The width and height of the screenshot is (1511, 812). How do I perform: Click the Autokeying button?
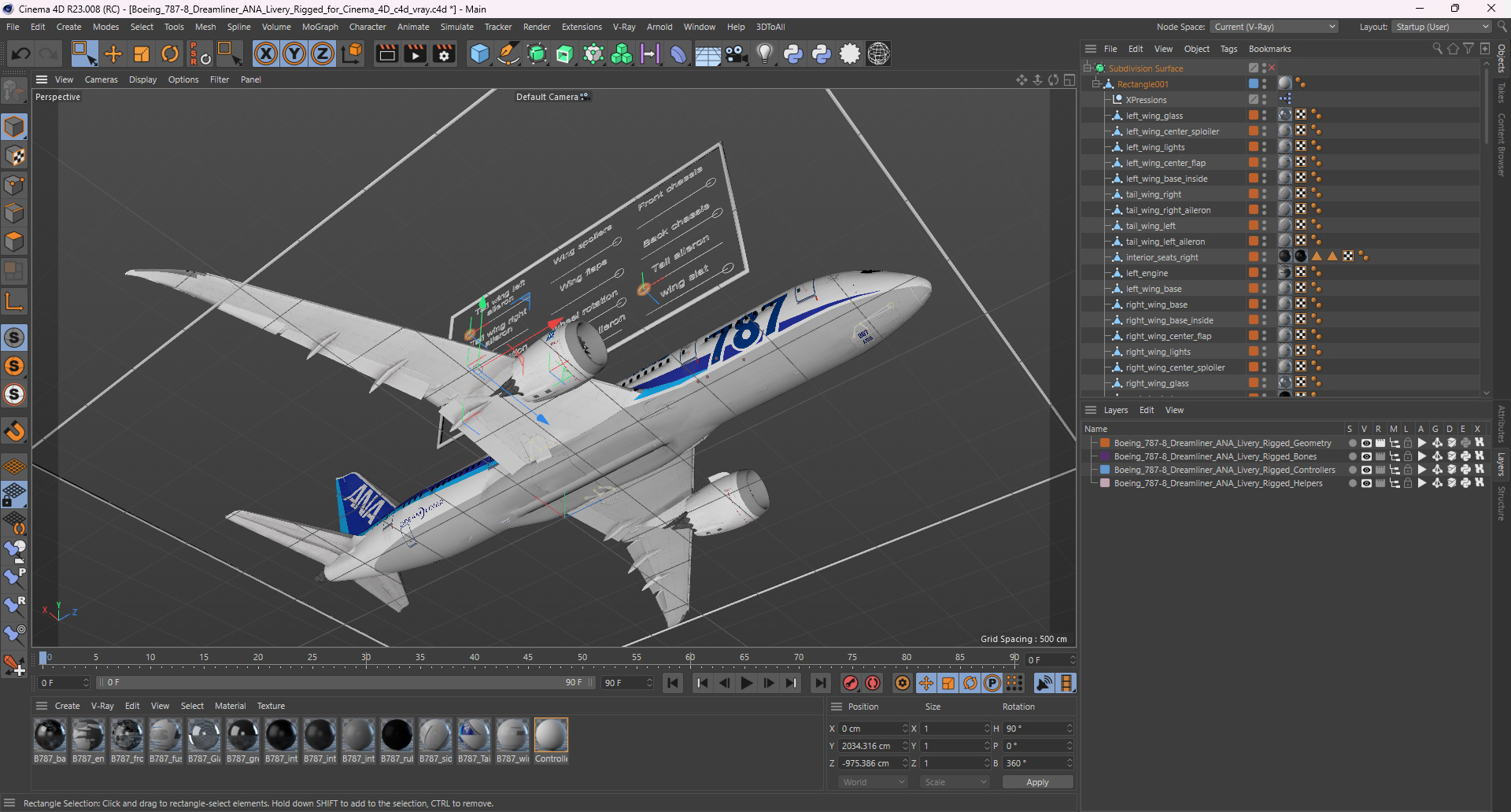coord(872,683)
